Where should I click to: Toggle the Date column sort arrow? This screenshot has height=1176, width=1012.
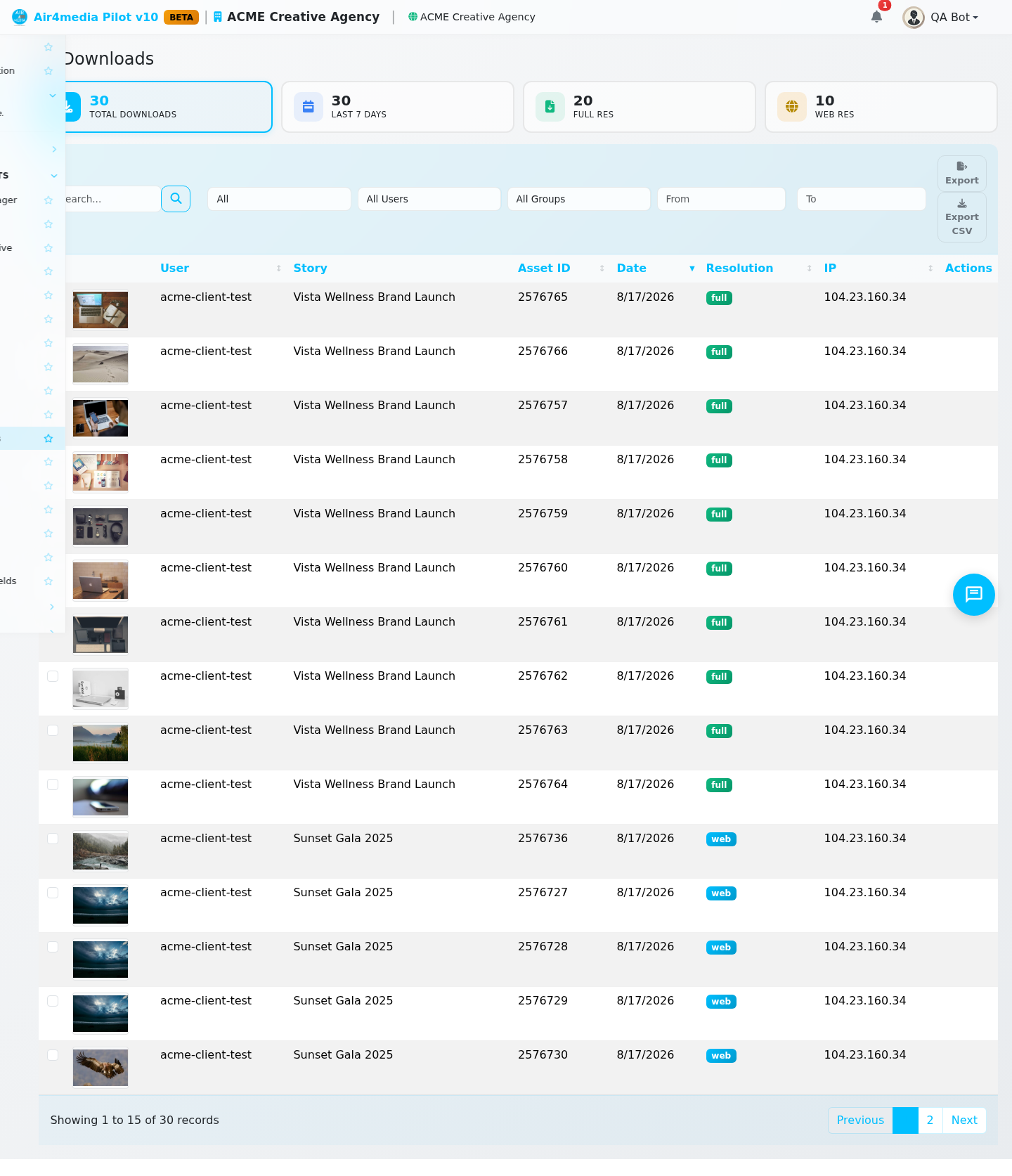[692, 269]
